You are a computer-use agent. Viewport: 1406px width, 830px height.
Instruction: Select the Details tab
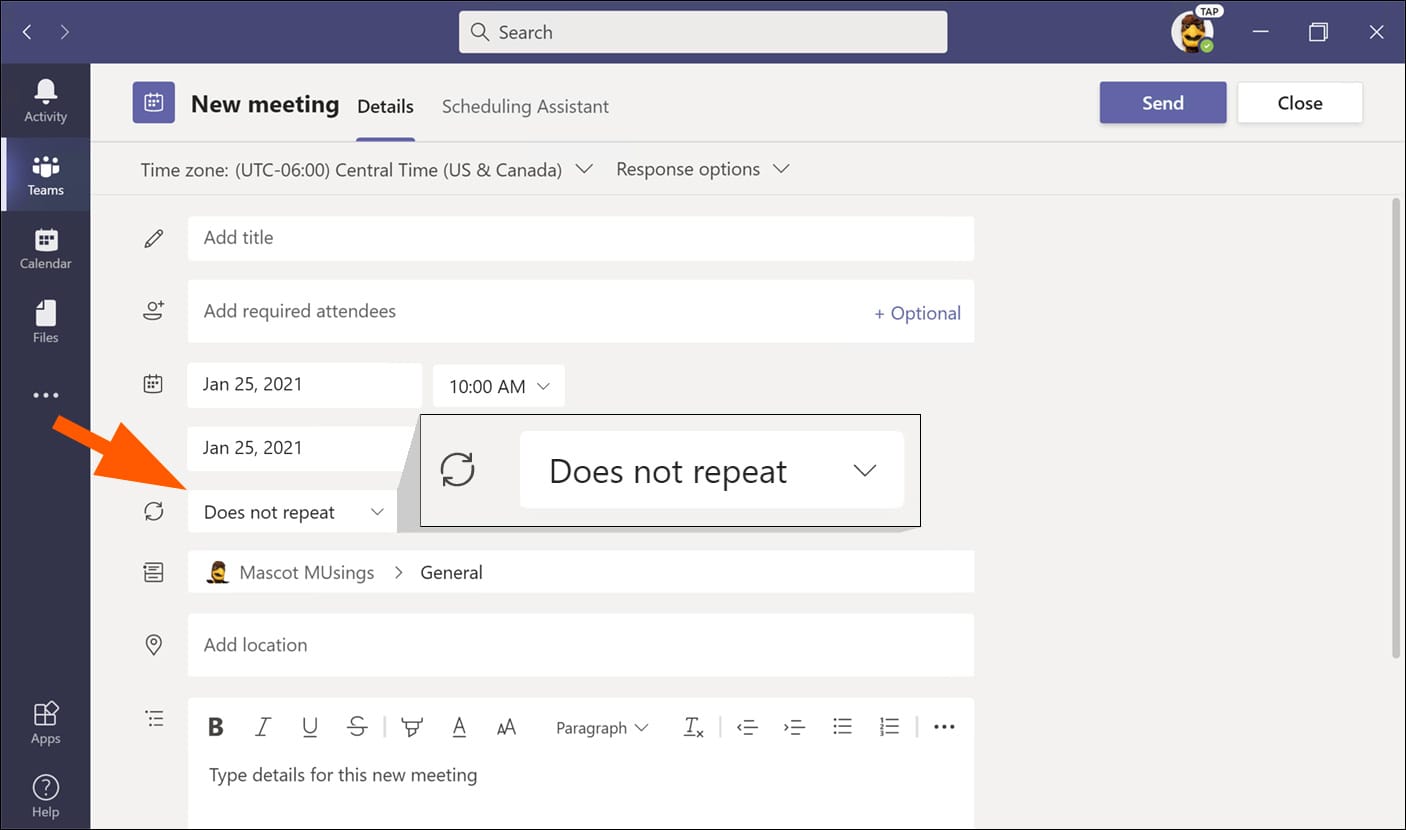click(385, 106)
